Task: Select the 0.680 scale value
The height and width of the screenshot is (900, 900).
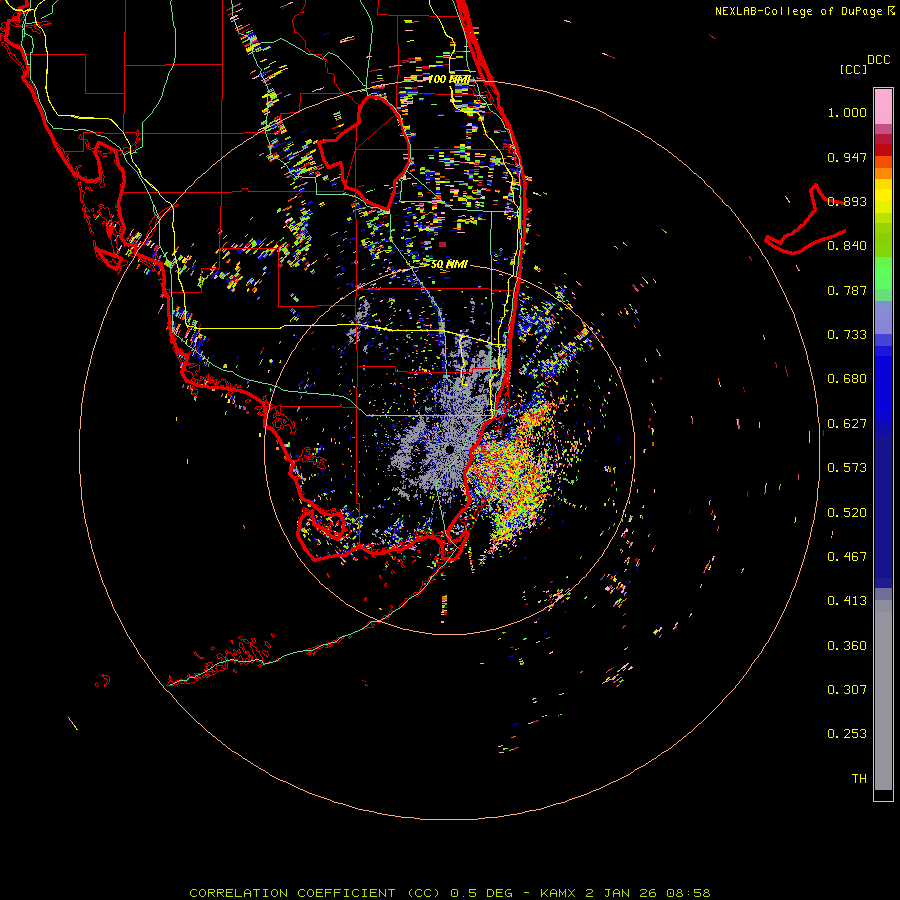Action: tap(847, 379)
